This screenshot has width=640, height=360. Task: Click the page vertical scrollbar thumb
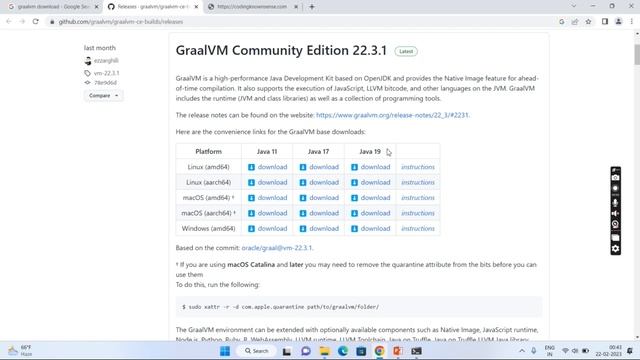[637, 54]
